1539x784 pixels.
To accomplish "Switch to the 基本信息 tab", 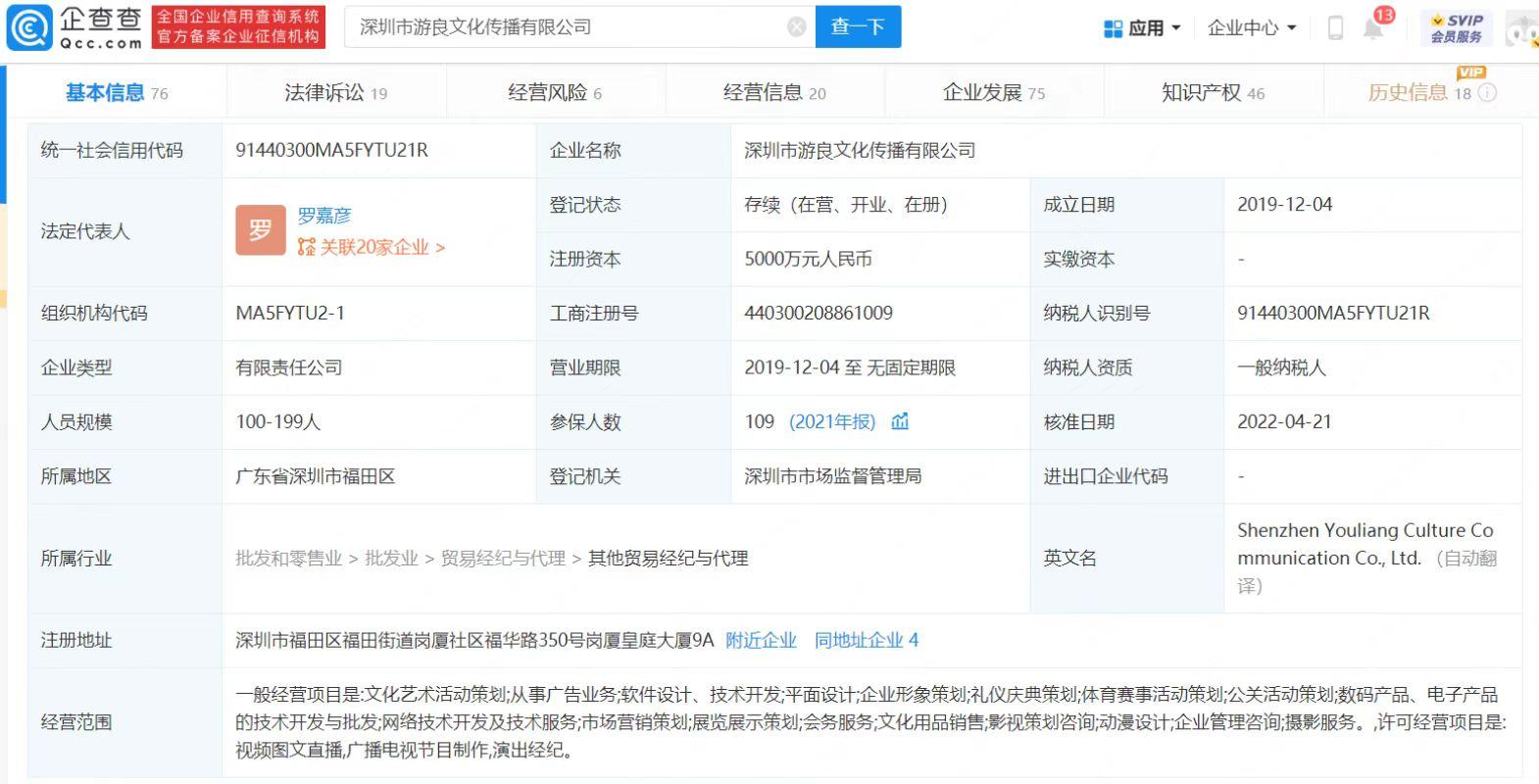I will pos(117,93).
